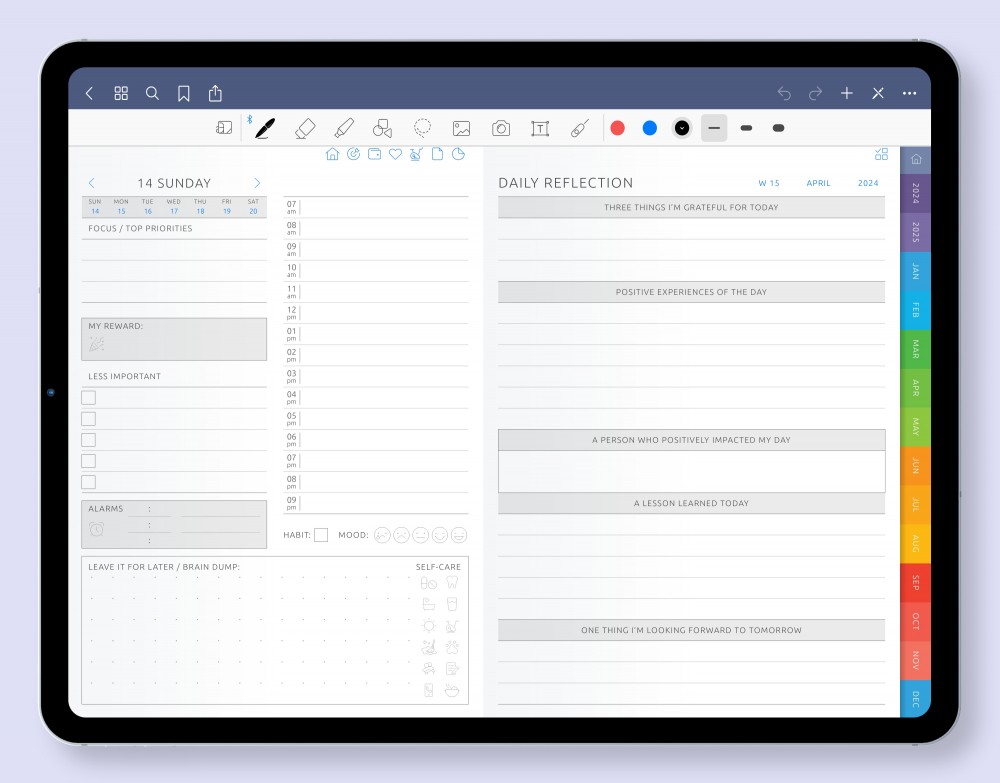Open the goals target icon page
Image resolution: width=1000 pixels, height=783 pixels.
tap(353, 154)
